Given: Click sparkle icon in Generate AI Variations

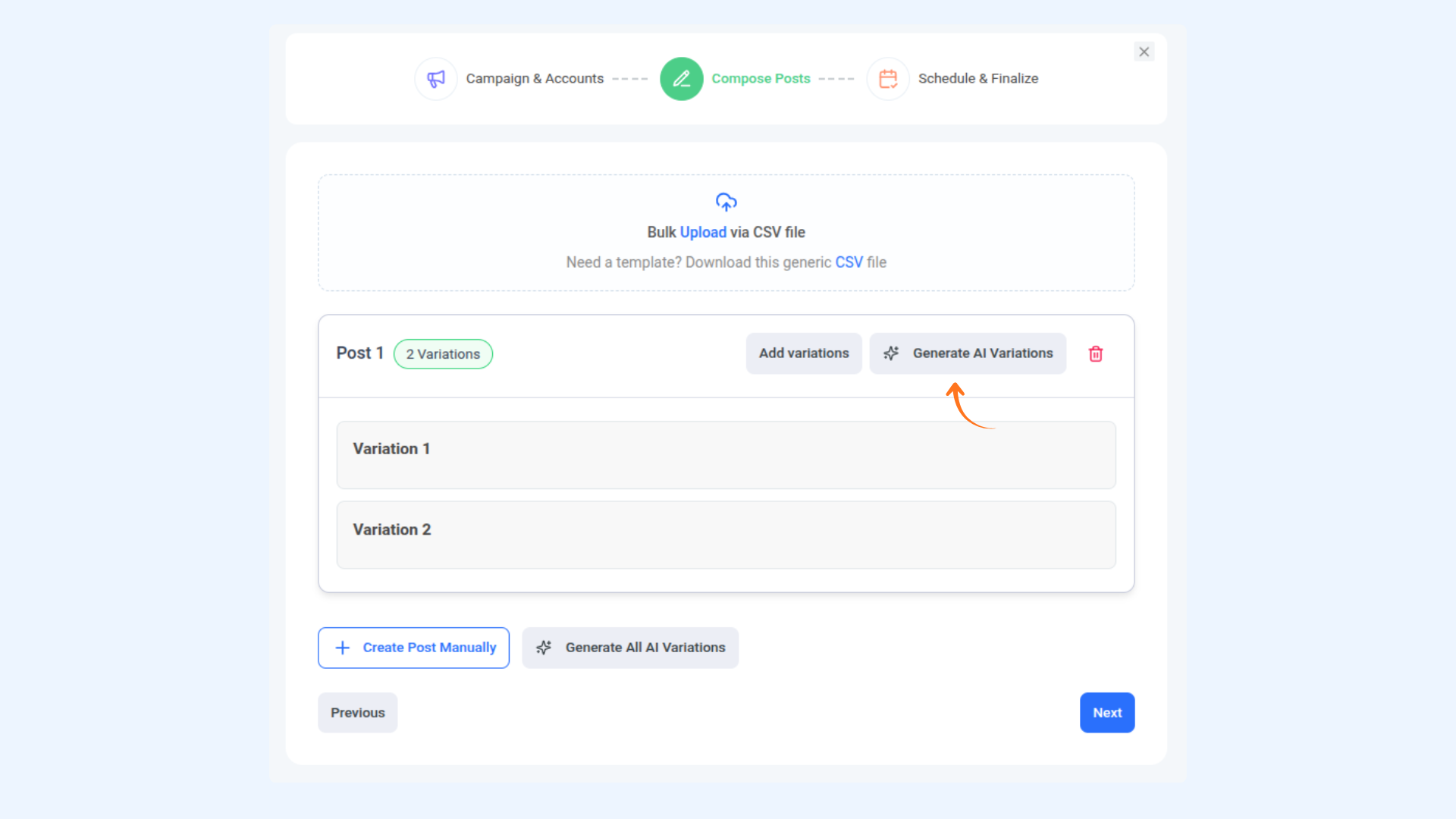Looking at the screenshot, I should click(892, 353).
